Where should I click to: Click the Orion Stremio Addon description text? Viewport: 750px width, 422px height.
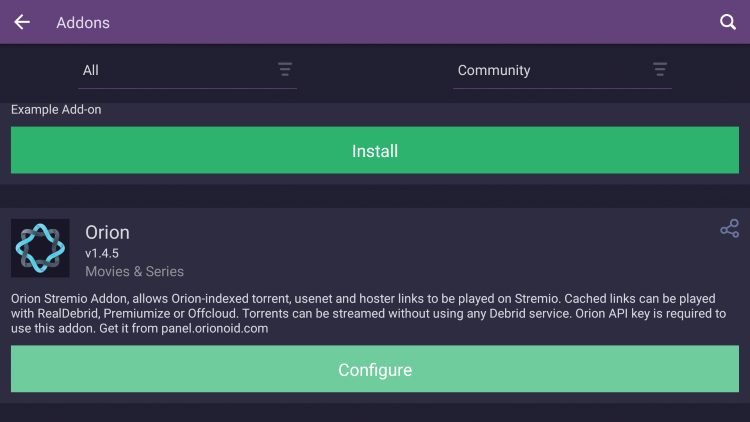[x=368, y=313]
